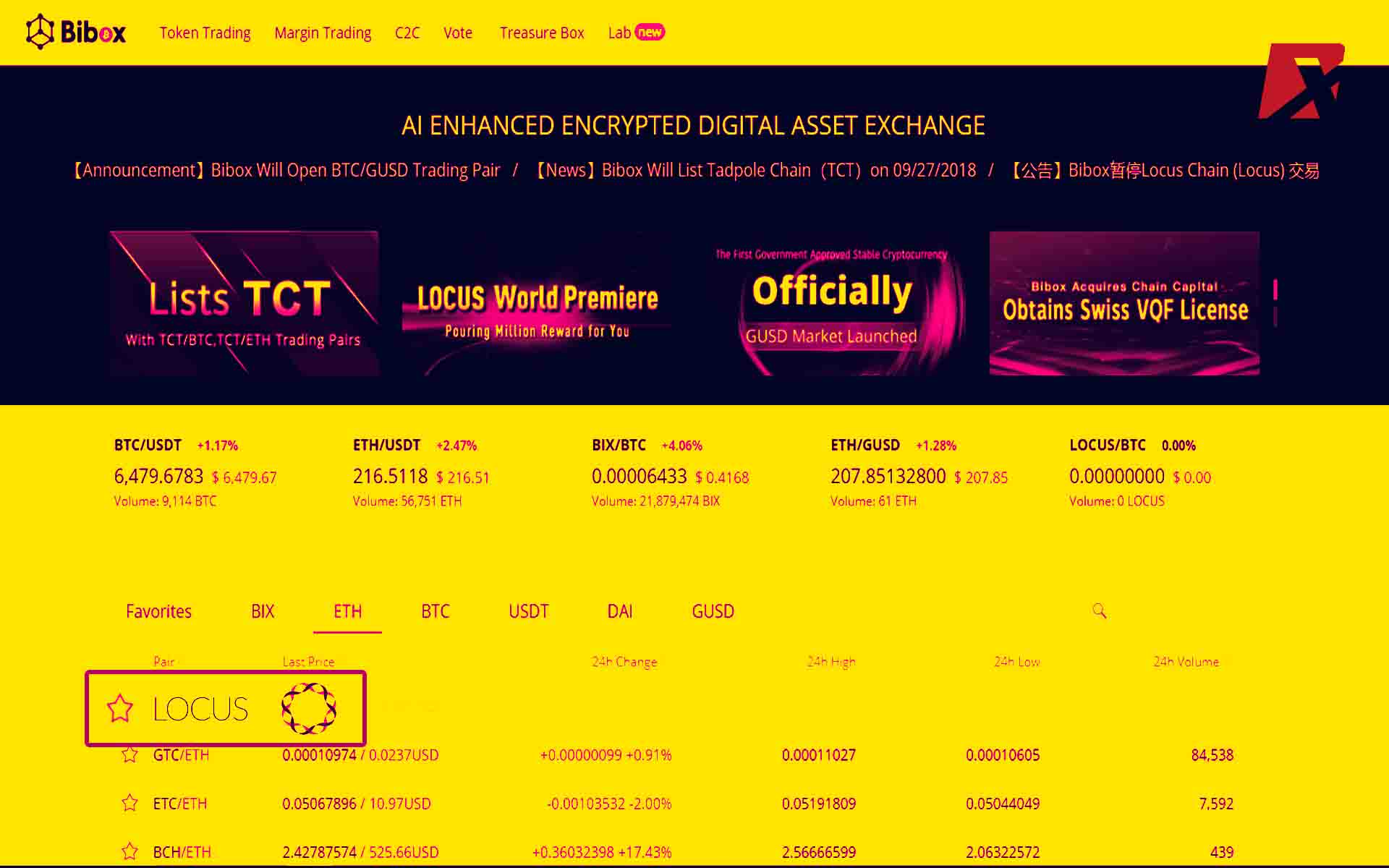Sort by the Last Price column
Viewport: 1389px width, 868px height.
tap(308, 662)
